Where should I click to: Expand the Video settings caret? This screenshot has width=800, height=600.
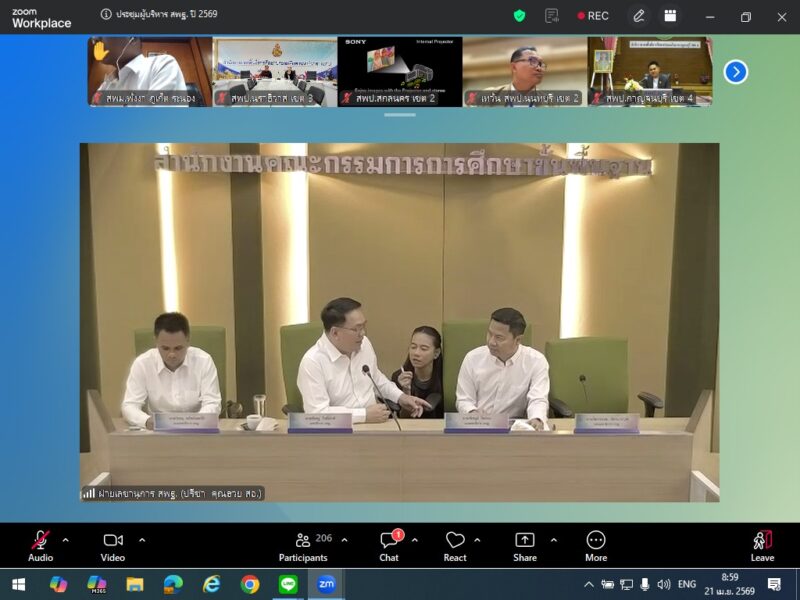click(141, 540)
